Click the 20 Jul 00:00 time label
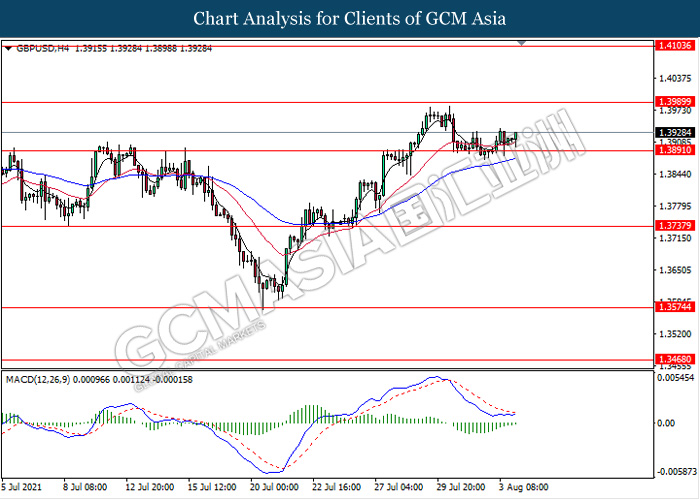This screenshot has height=500, width=700. [x=274, y=487]
